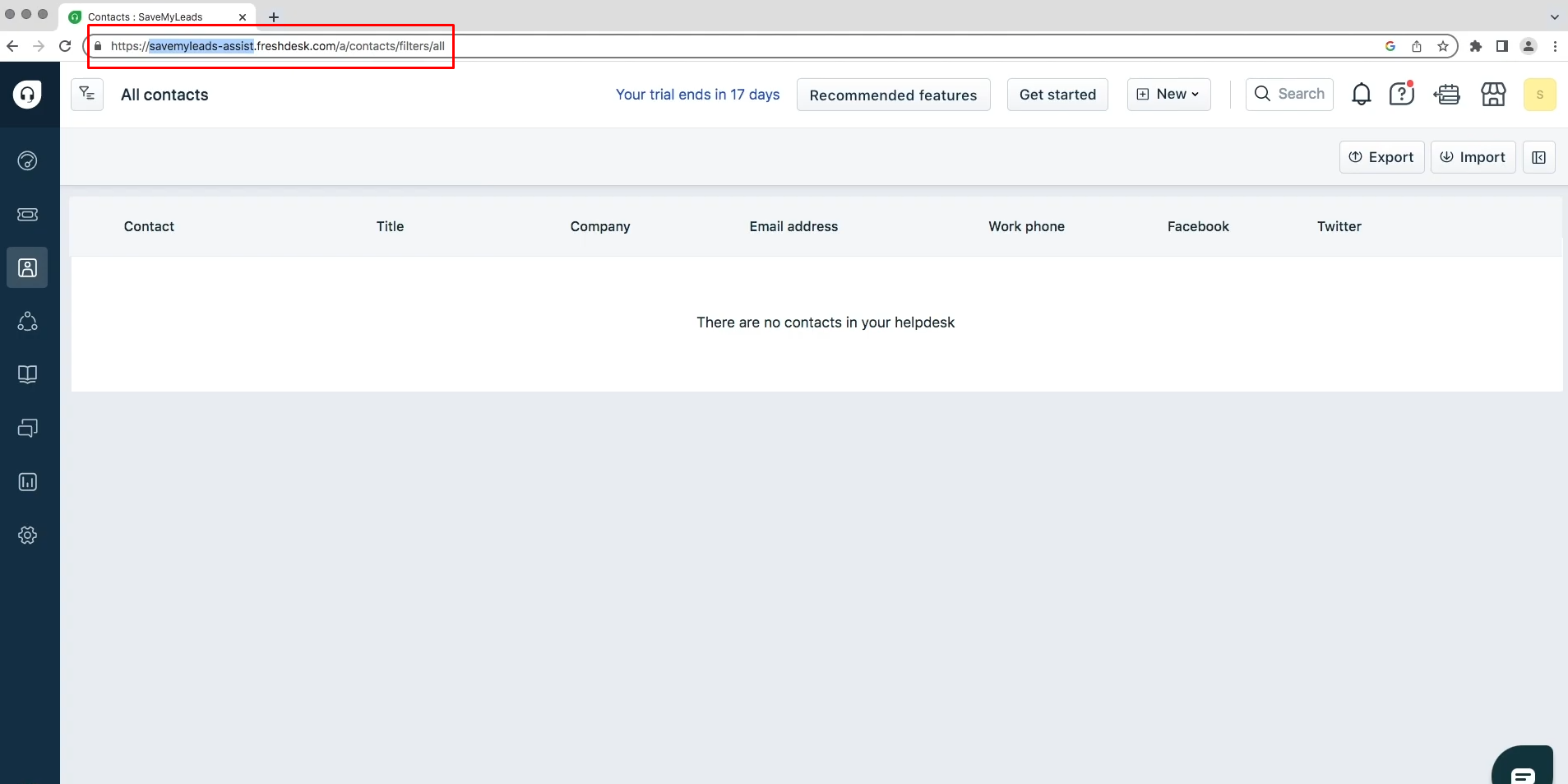Click the Google icon in address bar
Viewport: 1568px width, 784px height.
1390,46
